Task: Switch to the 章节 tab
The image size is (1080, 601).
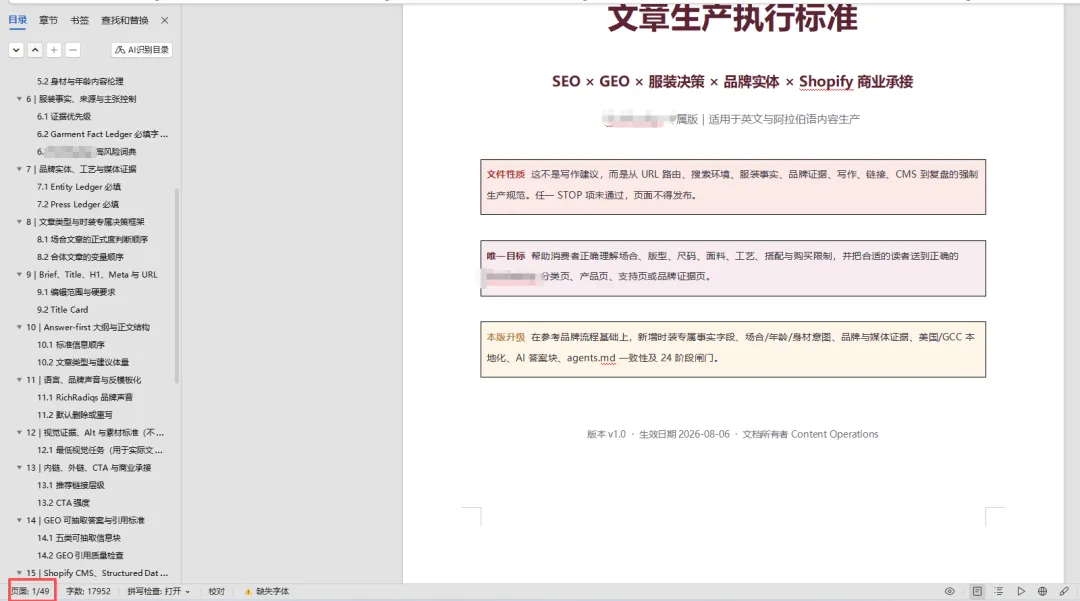Action: 48,21
